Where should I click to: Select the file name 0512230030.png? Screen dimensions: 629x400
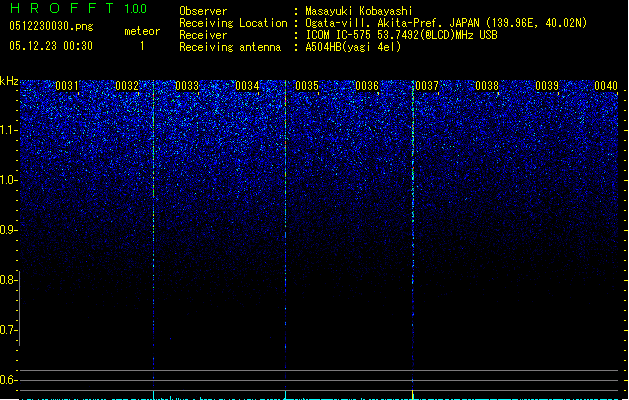[51, 26]
